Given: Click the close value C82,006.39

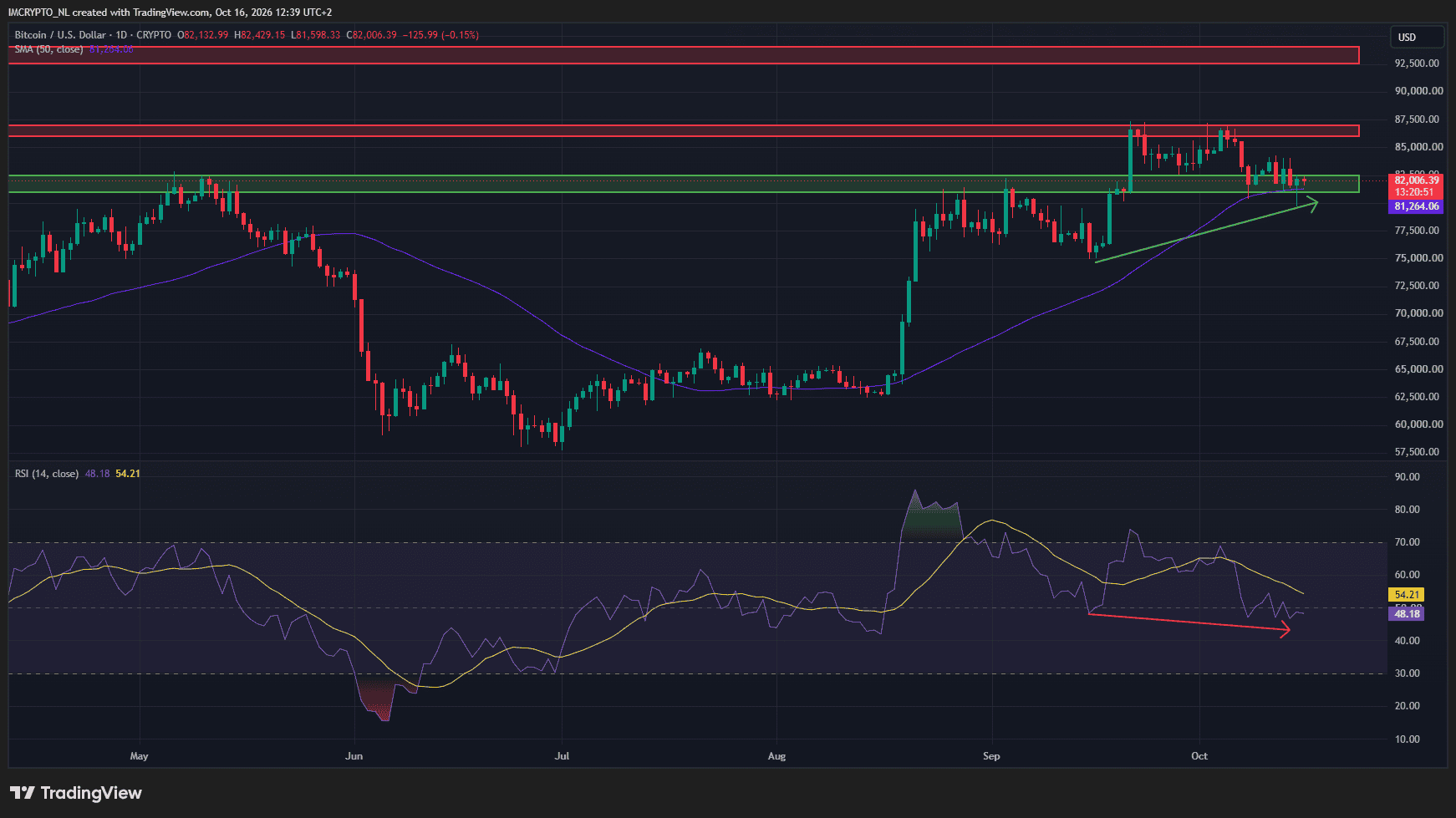Looking at the screenshot, I should click(x=372, y=35).
